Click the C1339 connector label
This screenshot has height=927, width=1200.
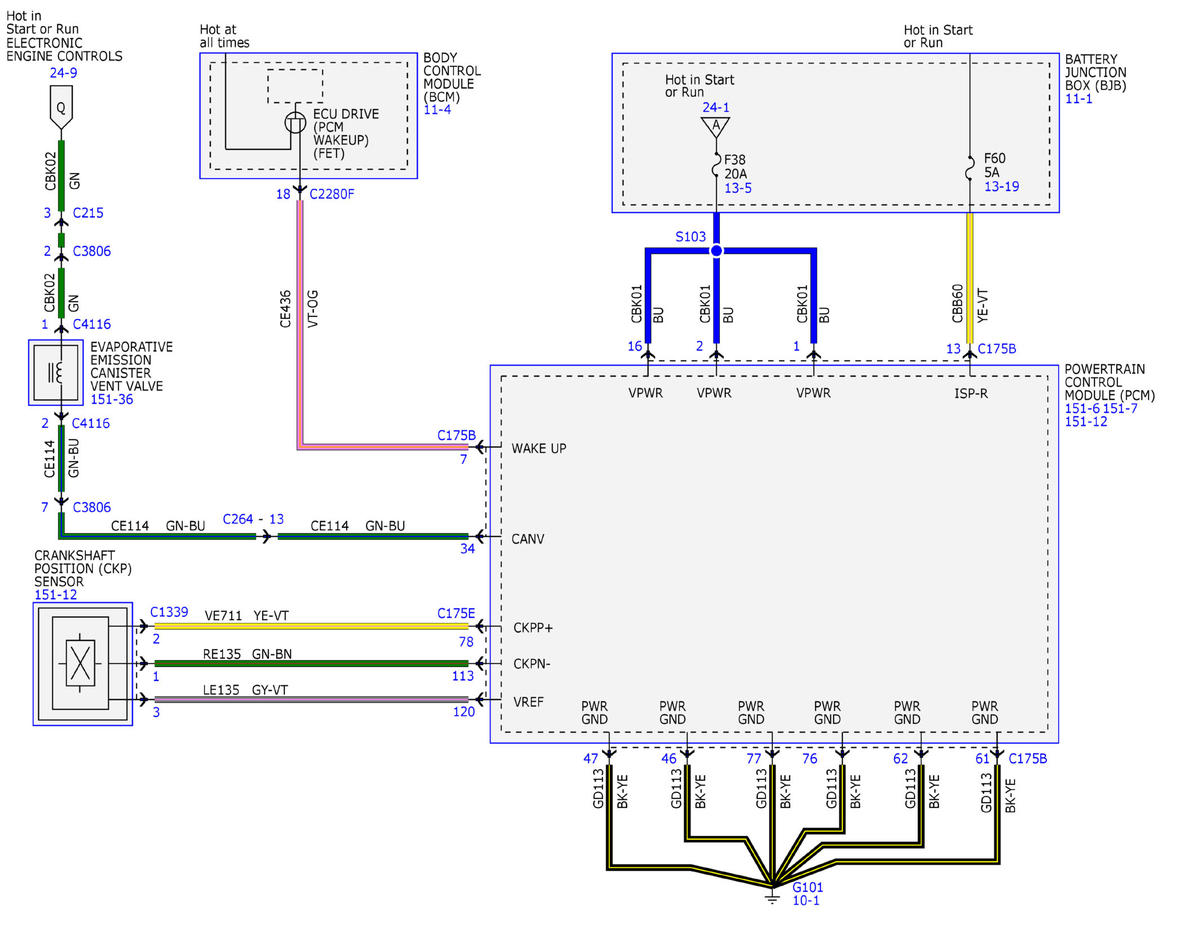(169, 612)
